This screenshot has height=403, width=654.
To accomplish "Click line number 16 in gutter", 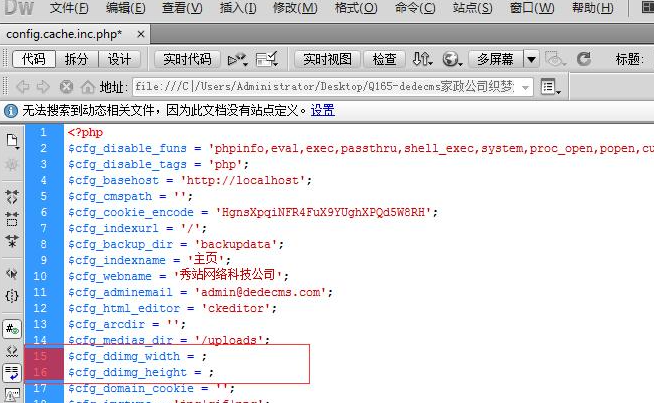I will (40, 372).
